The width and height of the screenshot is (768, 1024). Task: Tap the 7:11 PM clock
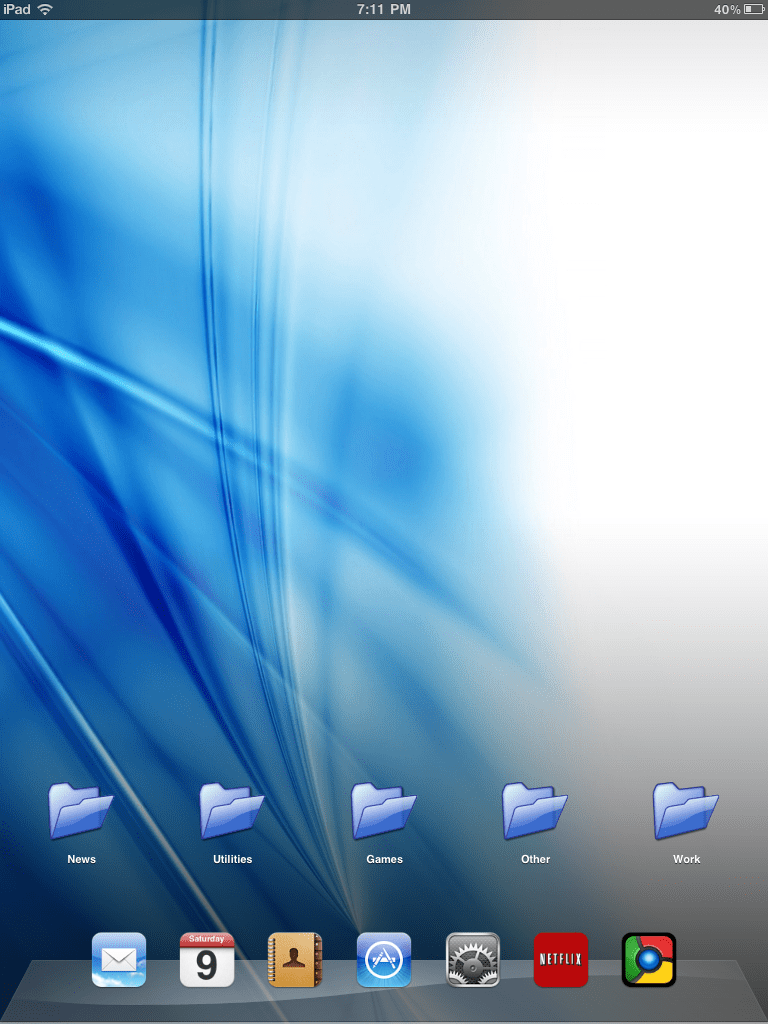click(x=384, y=9)
